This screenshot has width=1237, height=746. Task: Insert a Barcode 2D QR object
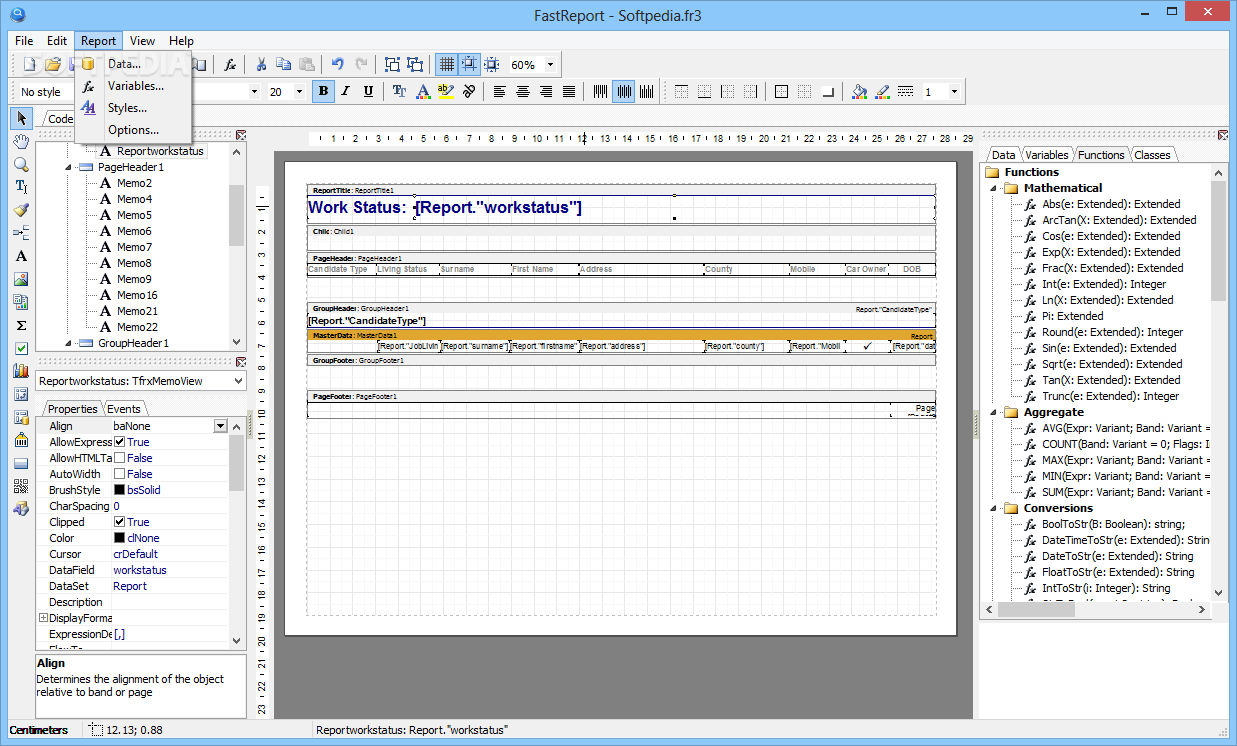pos(21,486)
